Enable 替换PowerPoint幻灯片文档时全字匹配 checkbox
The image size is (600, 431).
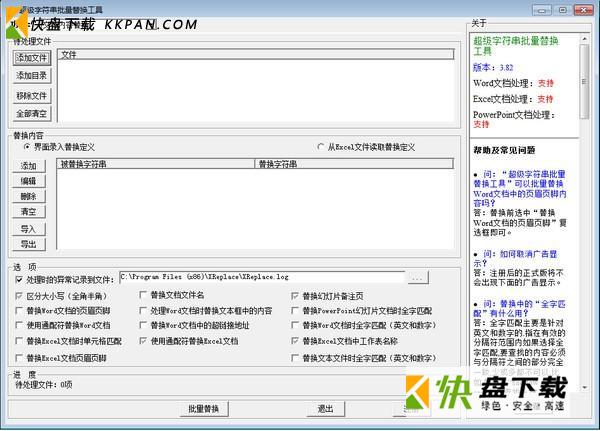point(295,311)
